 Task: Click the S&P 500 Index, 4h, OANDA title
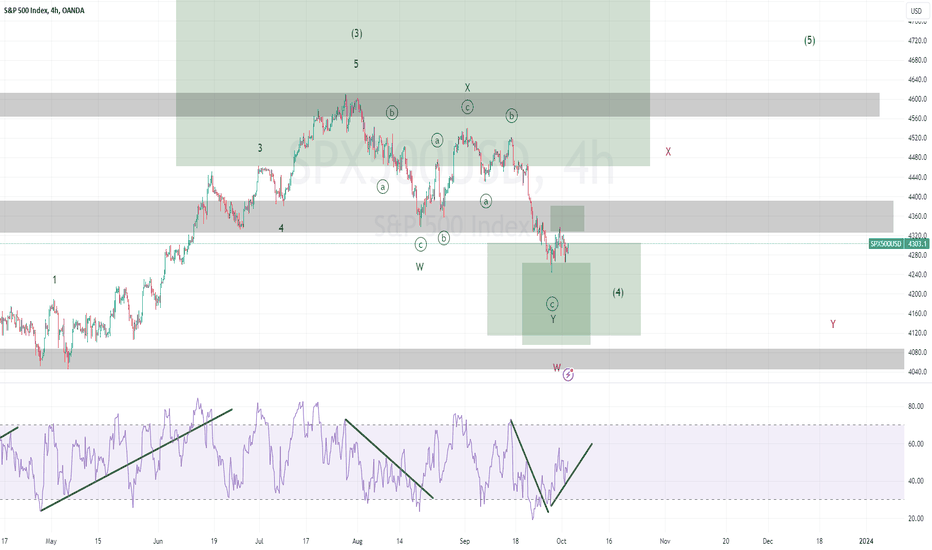tap(45, 10)
